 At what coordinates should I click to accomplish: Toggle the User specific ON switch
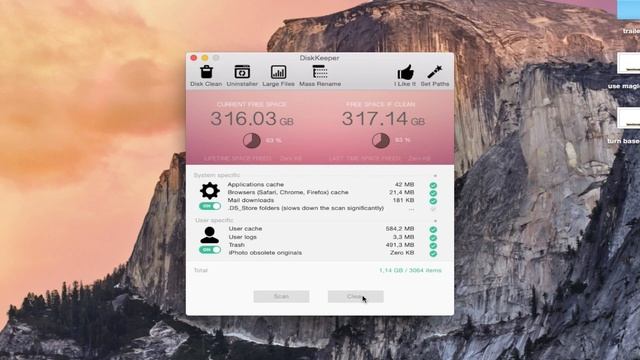click(210, 249)
